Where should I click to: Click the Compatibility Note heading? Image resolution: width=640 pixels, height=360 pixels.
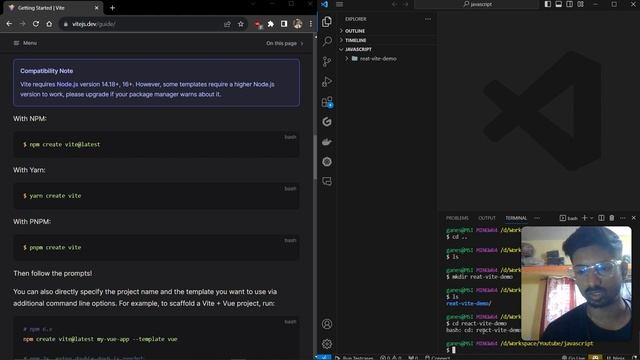click(x=47, y=71)
